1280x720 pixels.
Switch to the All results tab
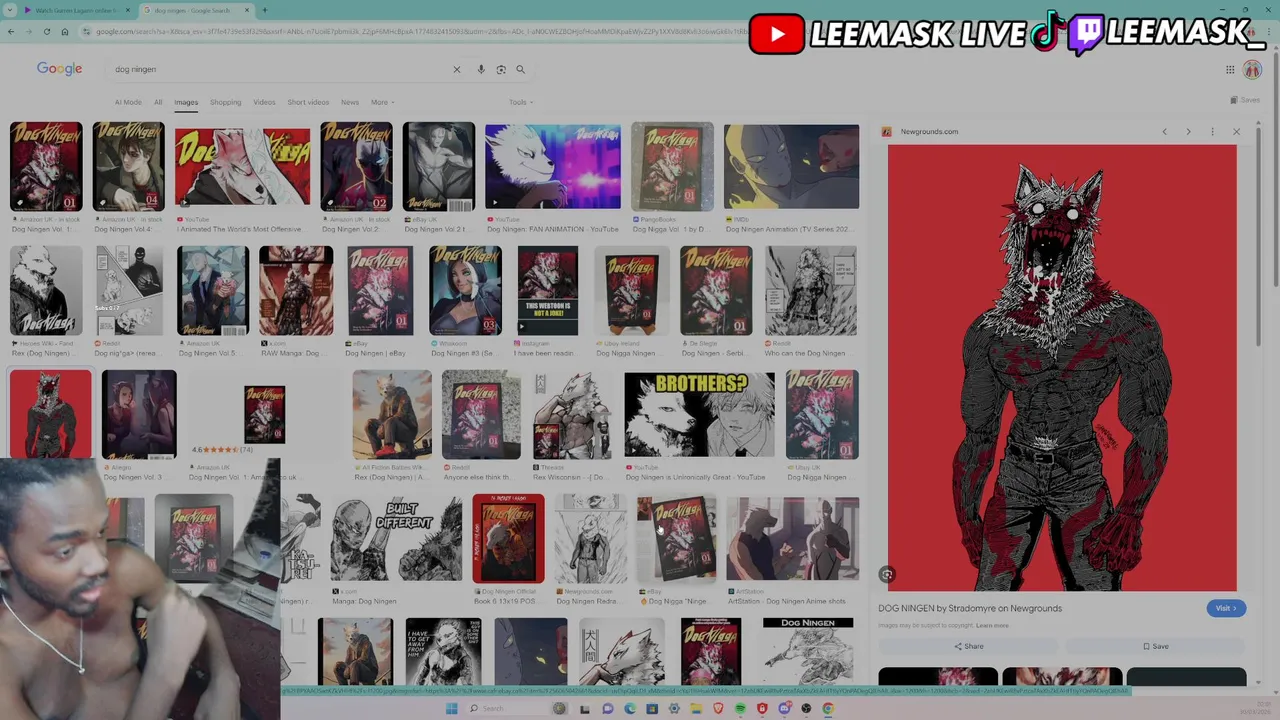[158, 102]
